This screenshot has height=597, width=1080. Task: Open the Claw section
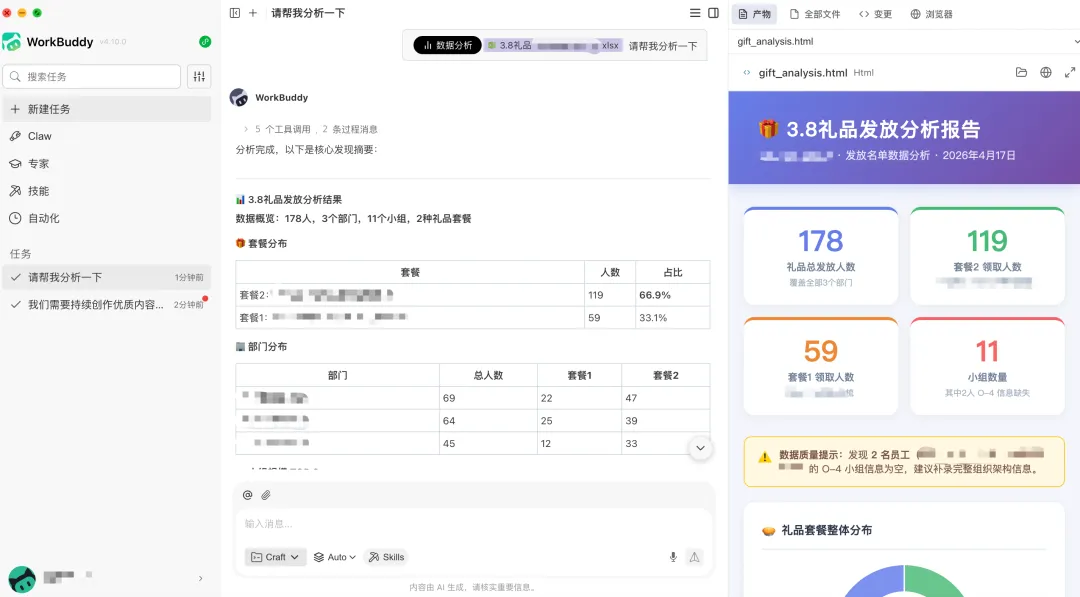(x=107, y=136)
